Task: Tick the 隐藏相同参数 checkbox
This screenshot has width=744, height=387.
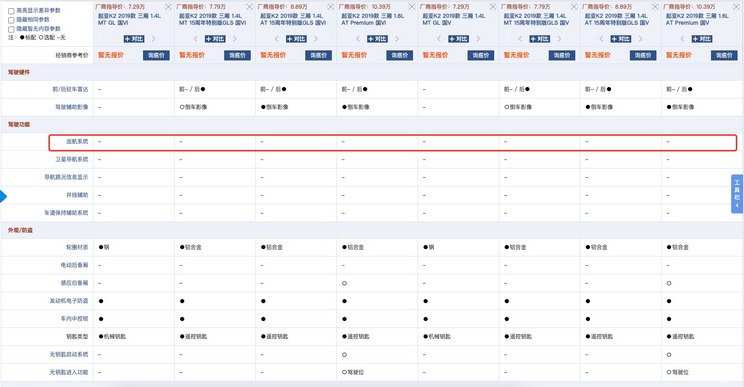Action: coord(11,20)
